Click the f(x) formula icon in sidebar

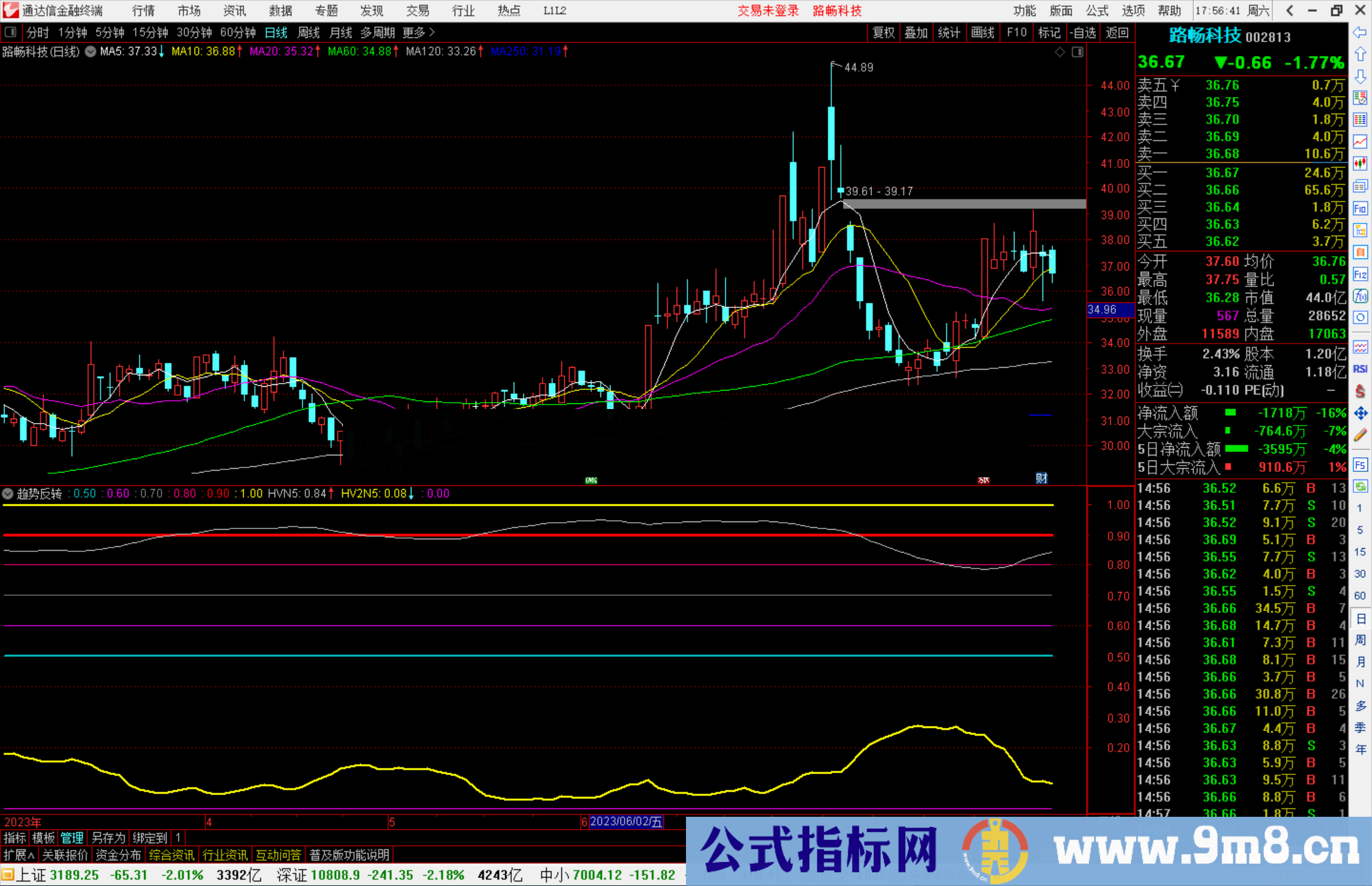(1361, 297)
